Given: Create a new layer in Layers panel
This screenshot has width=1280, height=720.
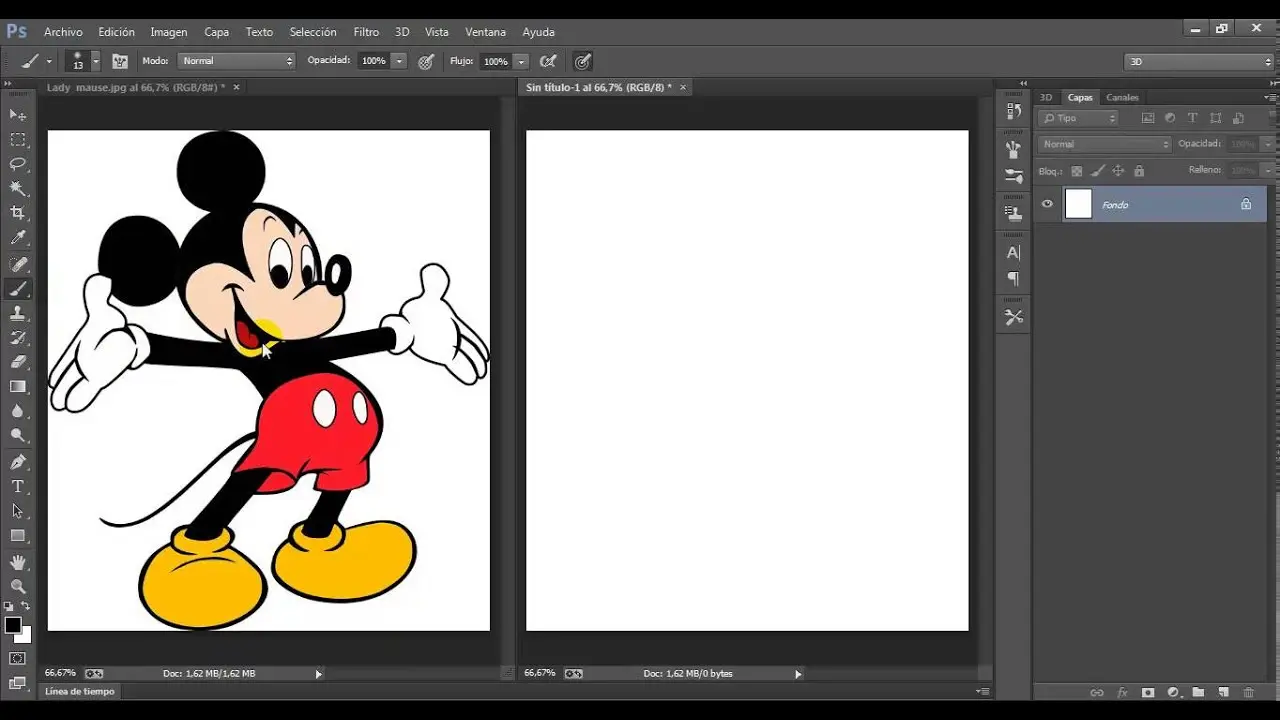Looking at the screenshot, I should pyautogui.click(x=1222, y=692).
